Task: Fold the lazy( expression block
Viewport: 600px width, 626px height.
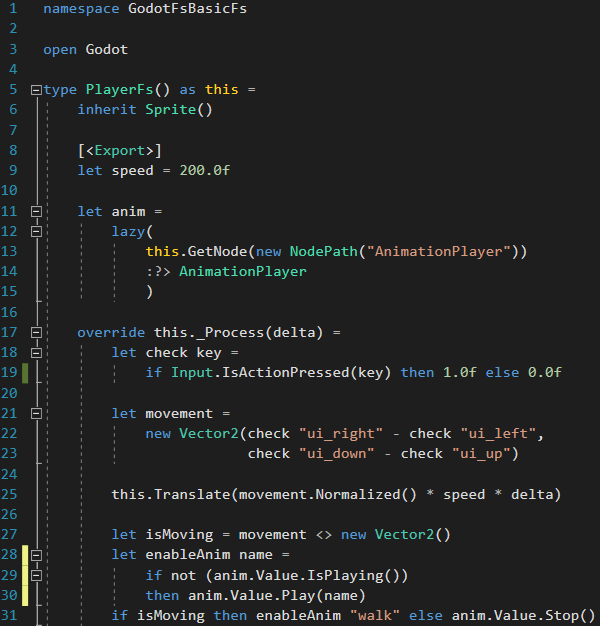Action: [x=36, y=231]
